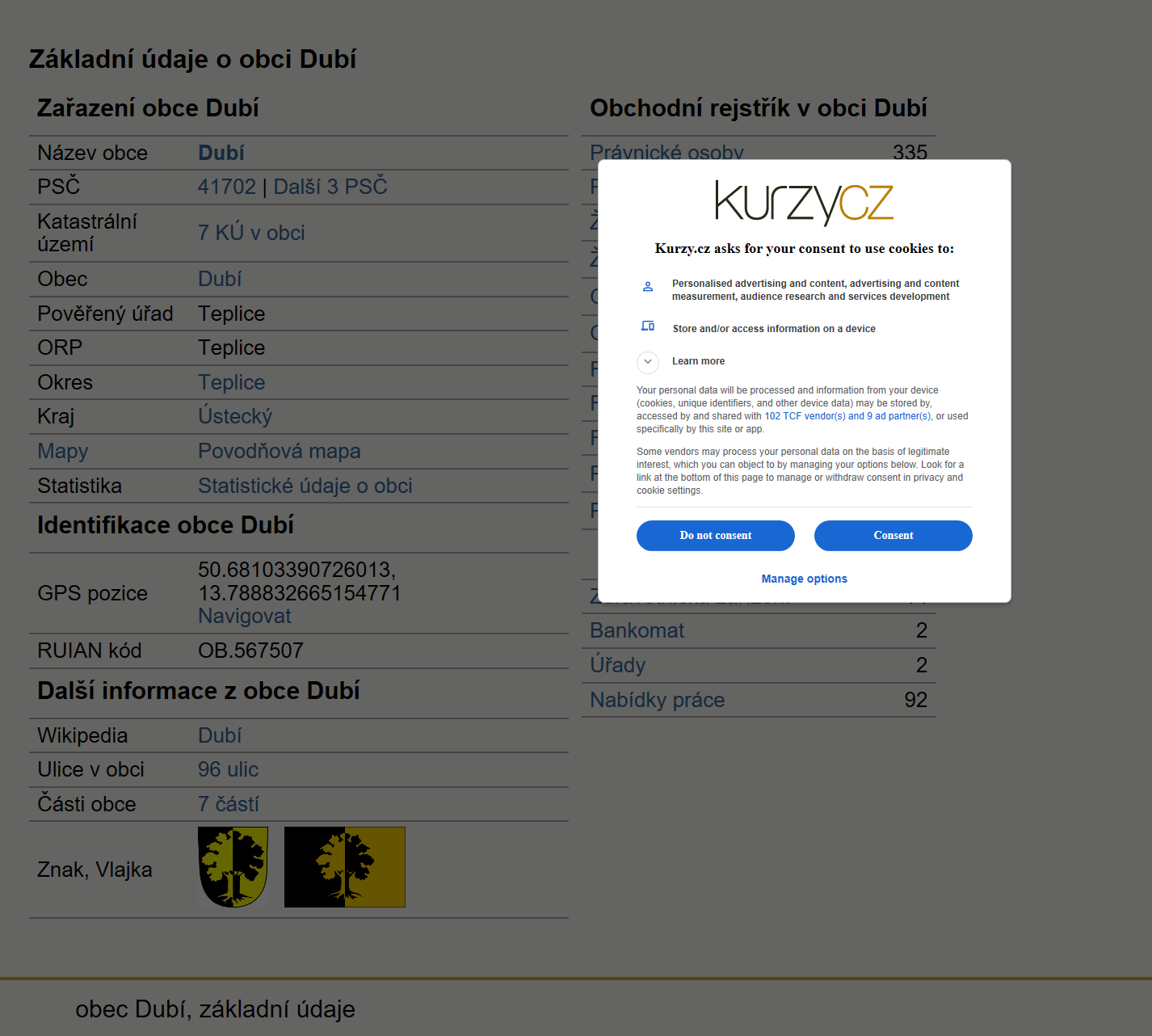Open the Dubí link in Obec row
This screenshot has height=1036, width=1152.
[x=220, y=279]
